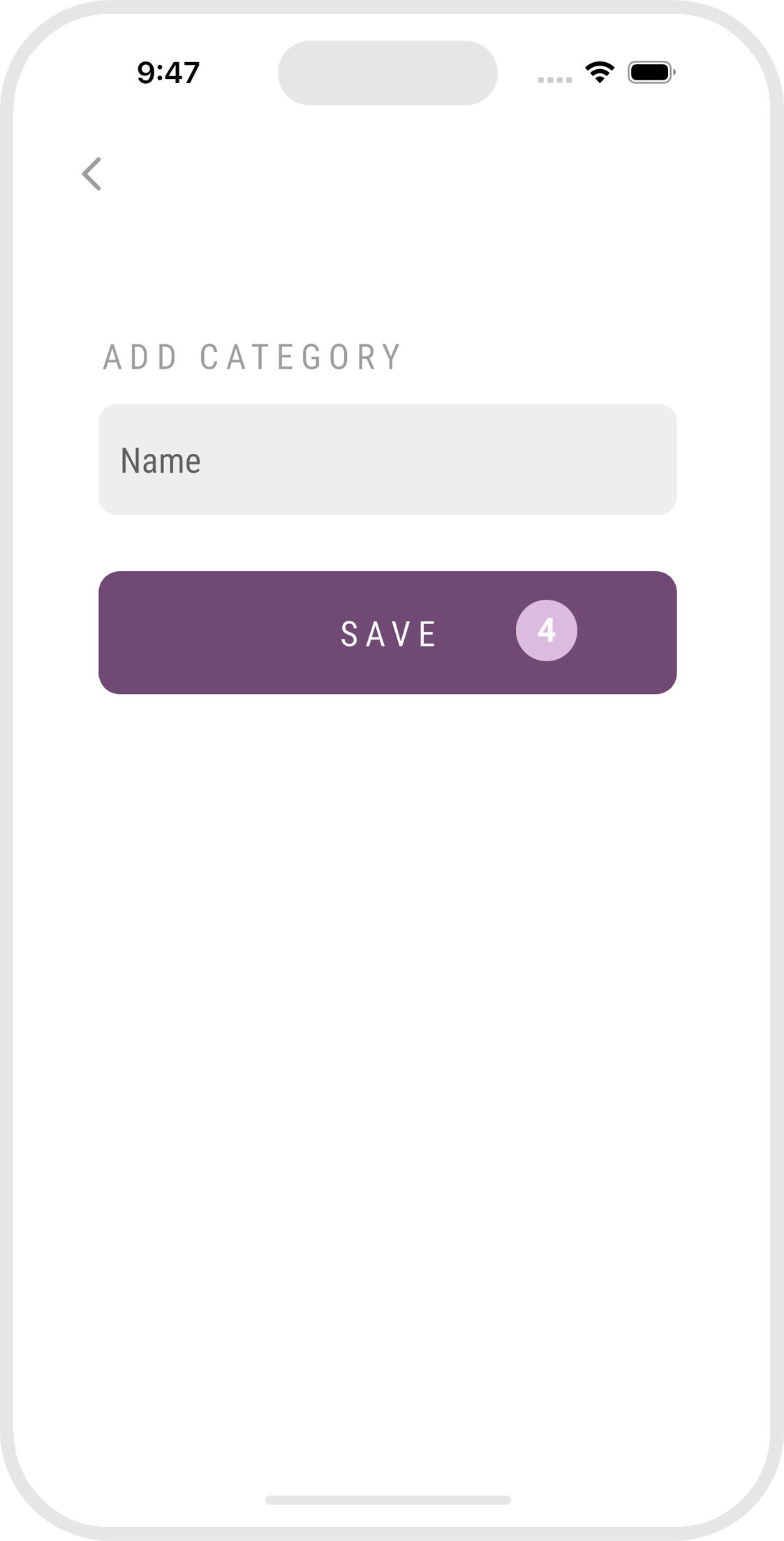Click the Wi-Fi status icon
The width and height of the screenshot is (784, 1541).
(x=599, y=72)
